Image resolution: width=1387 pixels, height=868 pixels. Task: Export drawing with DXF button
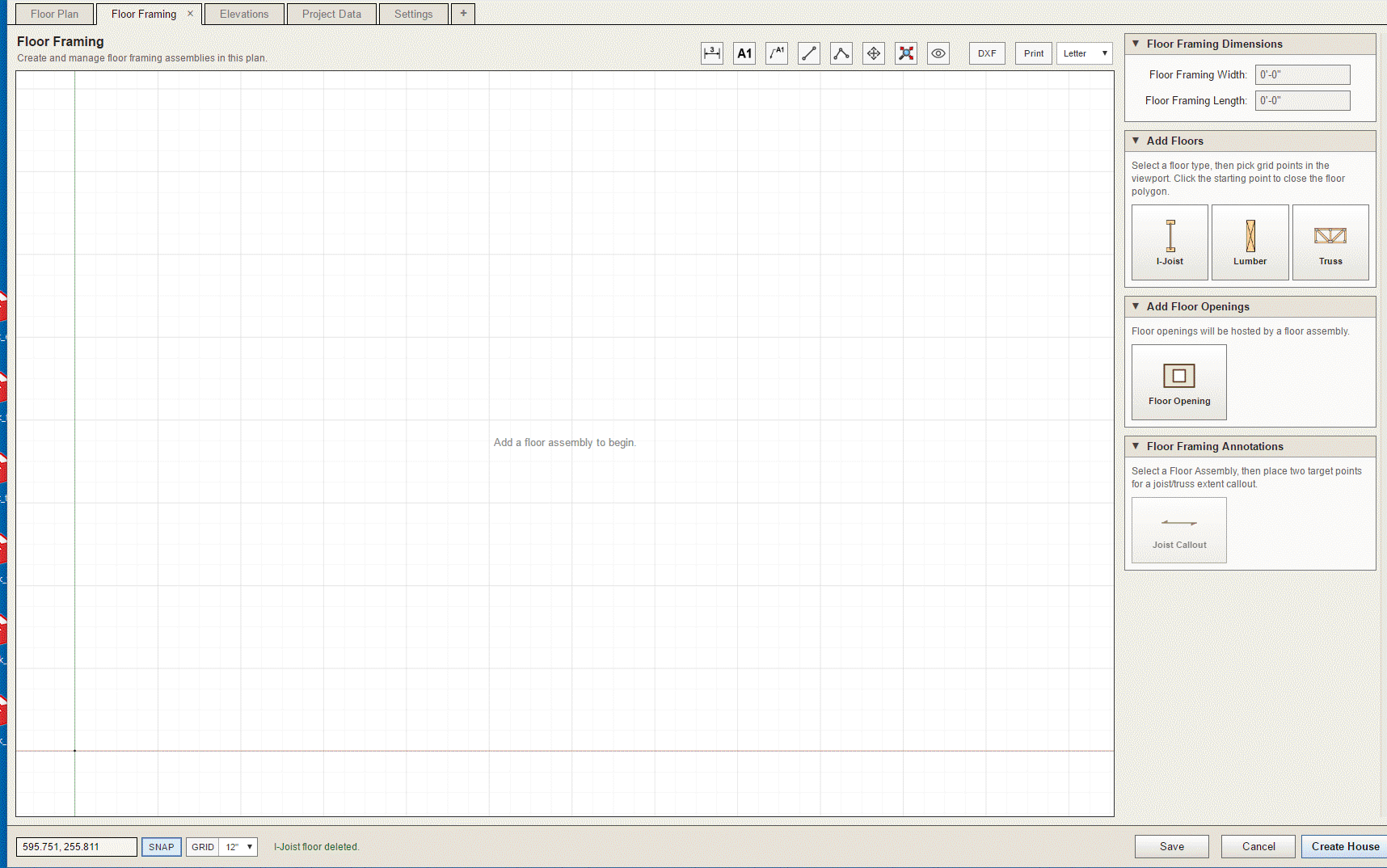pyautogui.click(x=987, y=53)
